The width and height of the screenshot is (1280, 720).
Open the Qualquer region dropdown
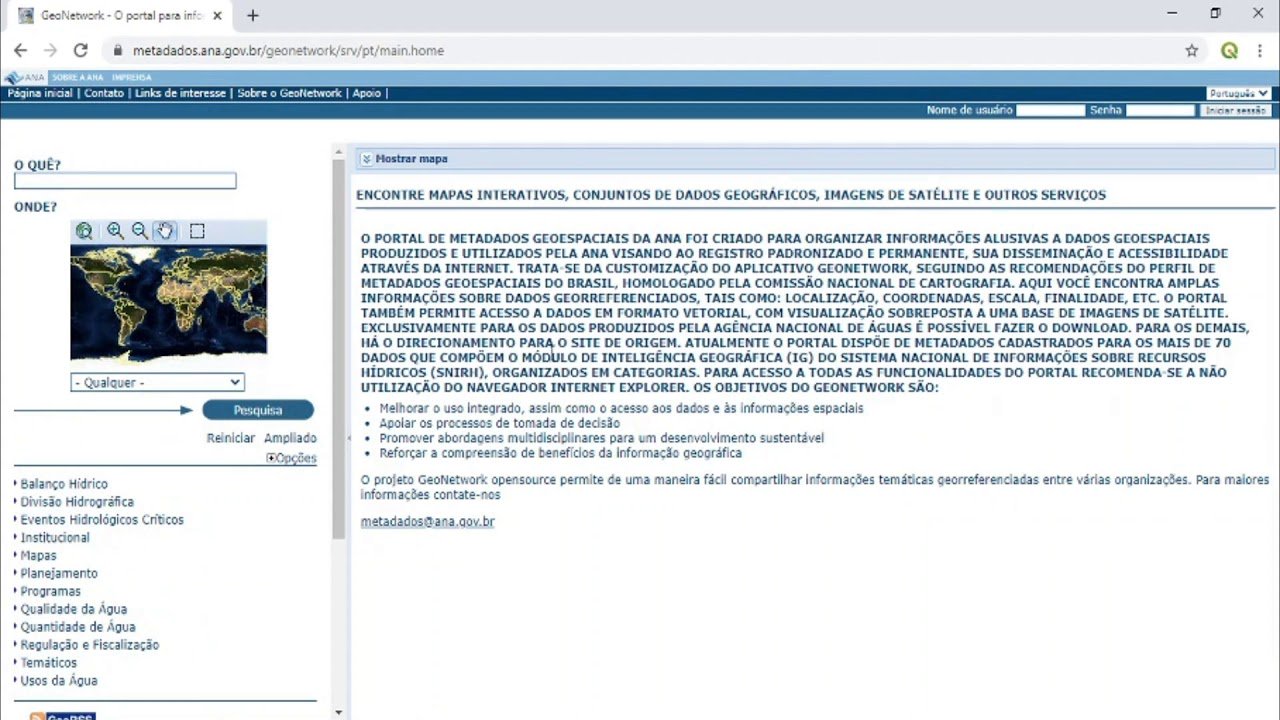157,382
